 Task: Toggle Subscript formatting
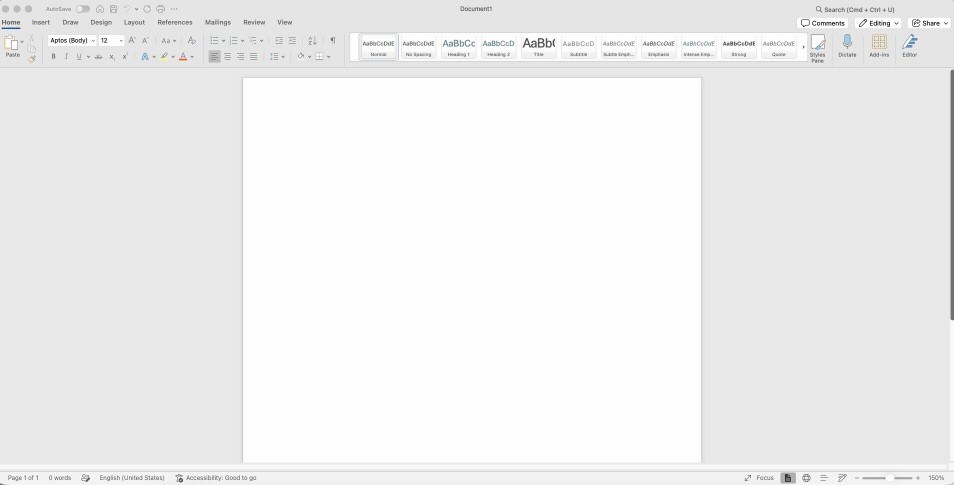pyautogui.click(x=112, y=57)
